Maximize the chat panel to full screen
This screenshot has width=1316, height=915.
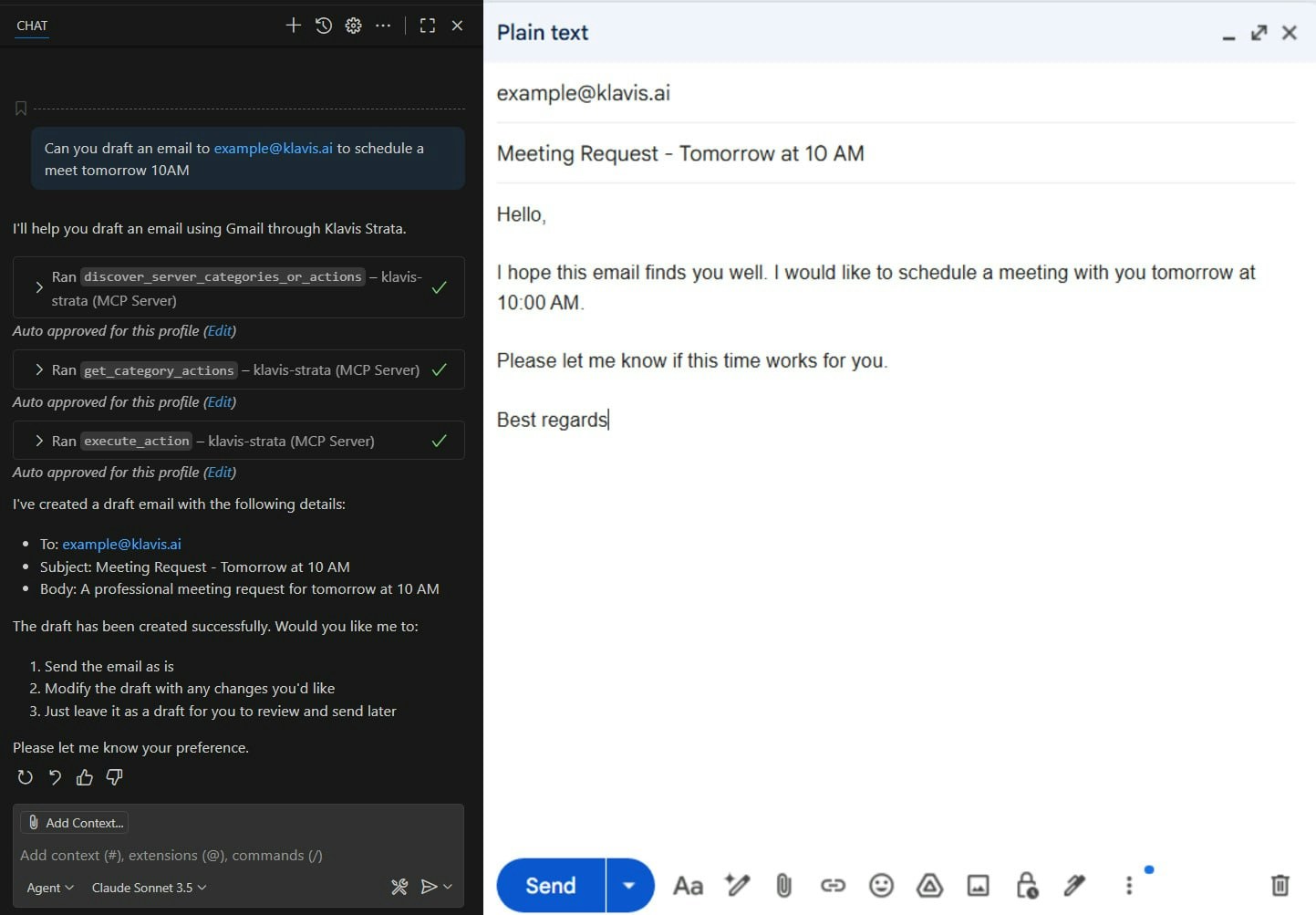tap(427, 26)
